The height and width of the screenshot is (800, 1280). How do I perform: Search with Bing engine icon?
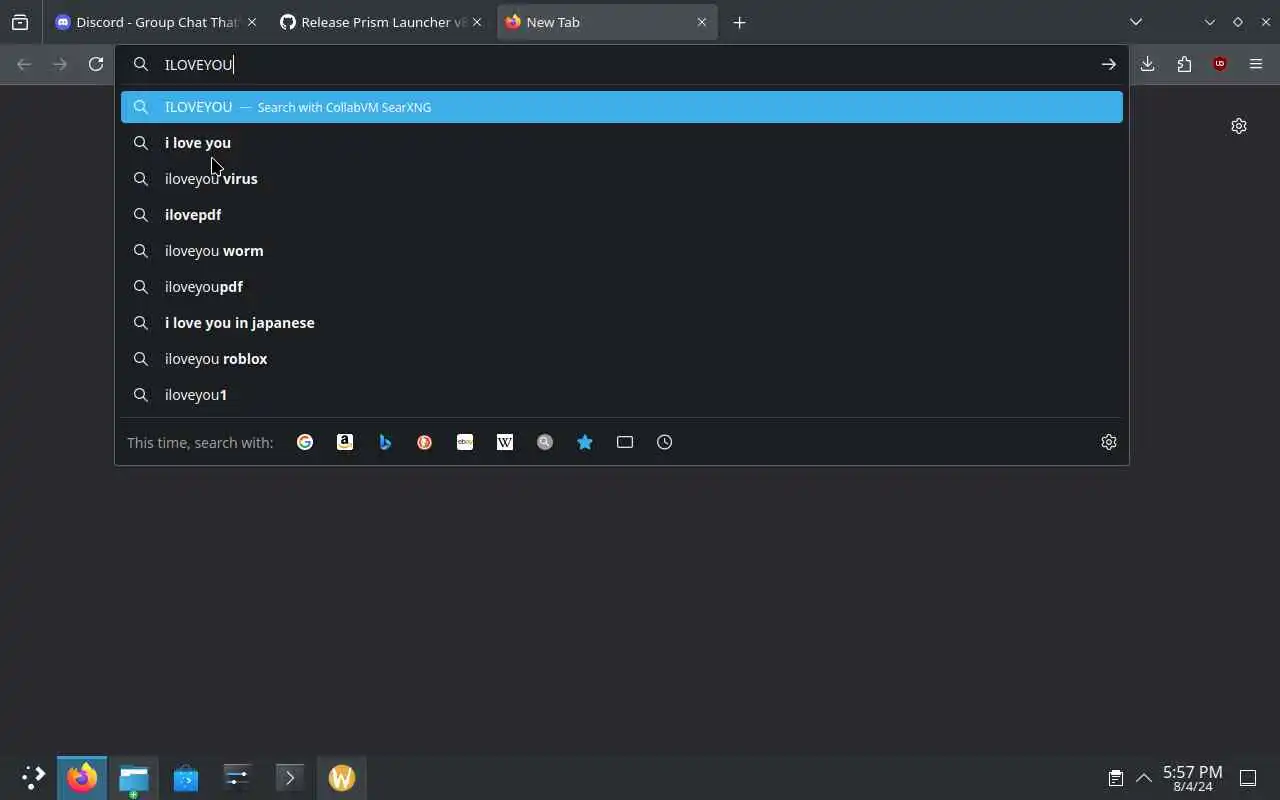click(x=385, y=442)
